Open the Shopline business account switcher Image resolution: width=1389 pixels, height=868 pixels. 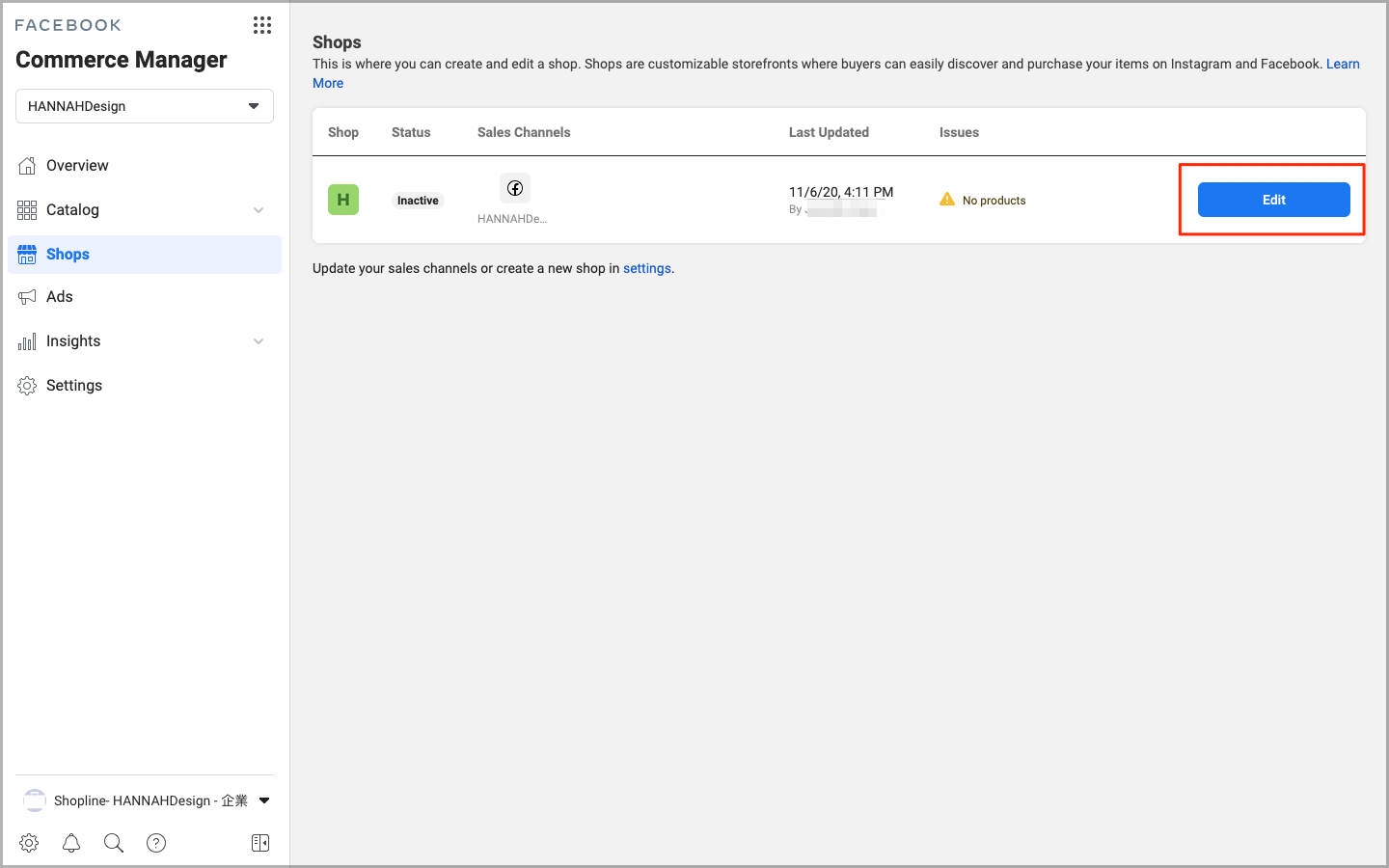coord(145,800)
